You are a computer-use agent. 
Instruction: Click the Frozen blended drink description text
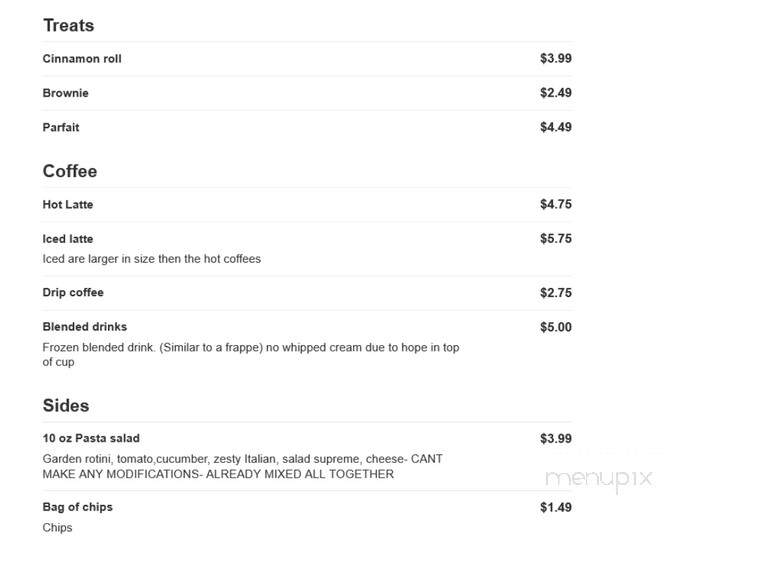tap(251, 355)
